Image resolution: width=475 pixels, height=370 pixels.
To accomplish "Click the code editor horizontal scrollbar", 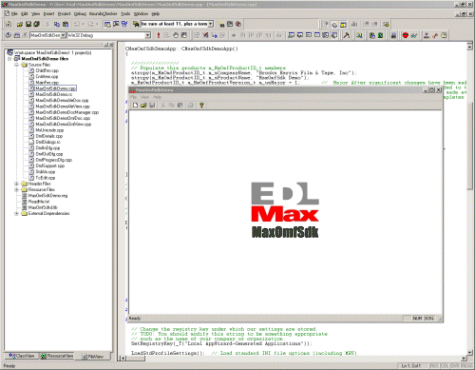I will tap(292, 358).
